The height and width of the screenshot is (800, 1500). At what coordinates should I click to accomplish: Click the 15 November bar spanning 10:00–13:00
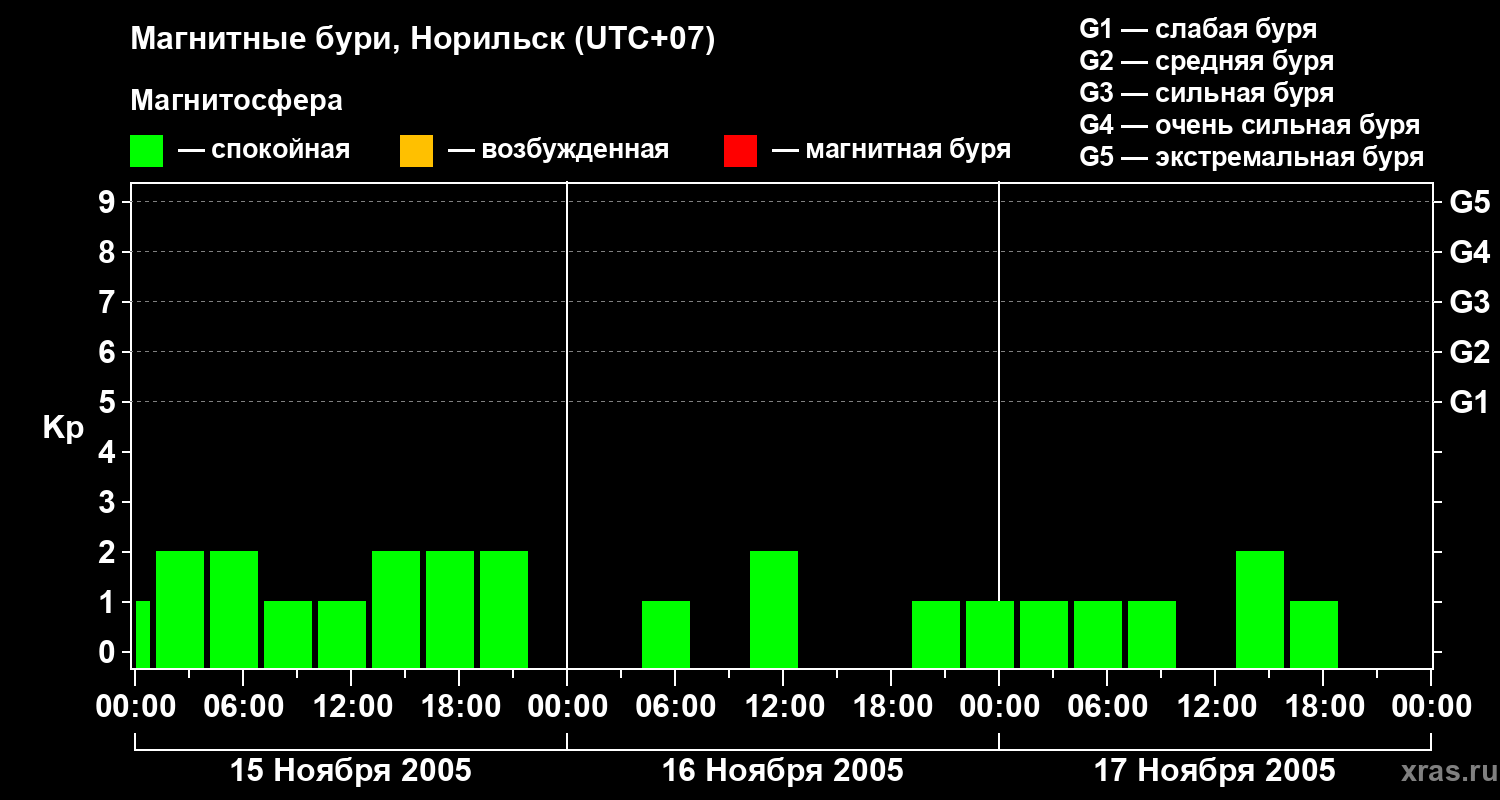(x=342, y=634)
